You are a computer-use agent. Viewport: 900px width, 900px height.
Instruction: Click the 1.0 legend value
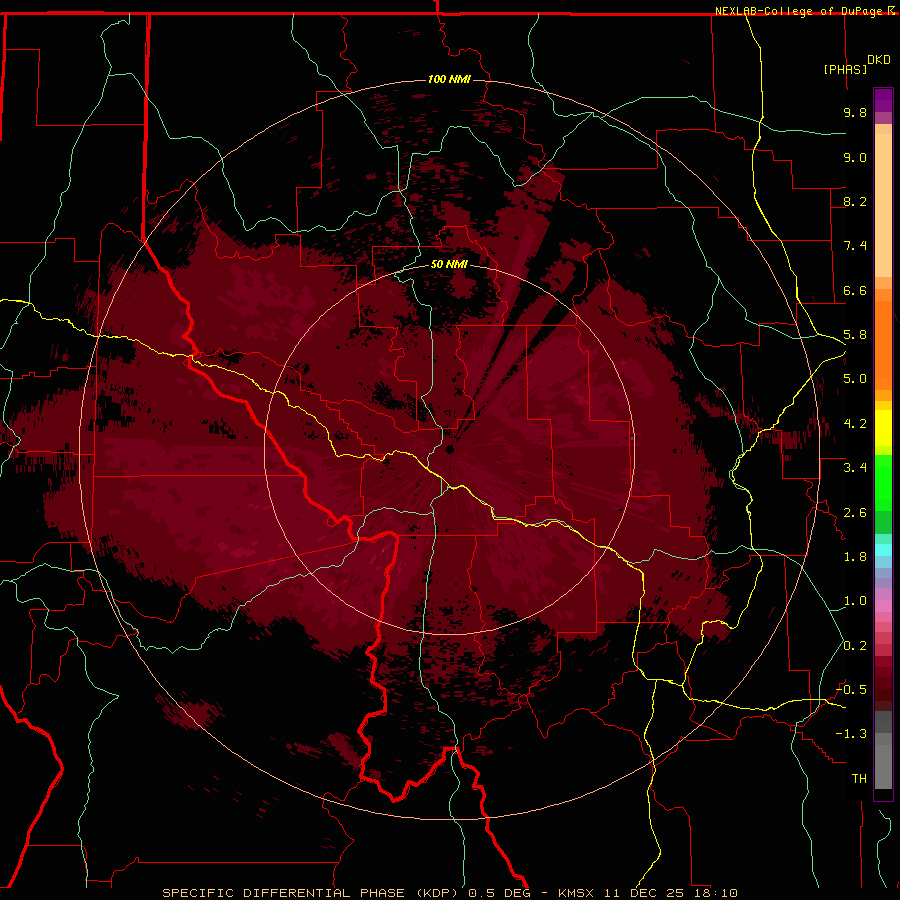(855, 601)
